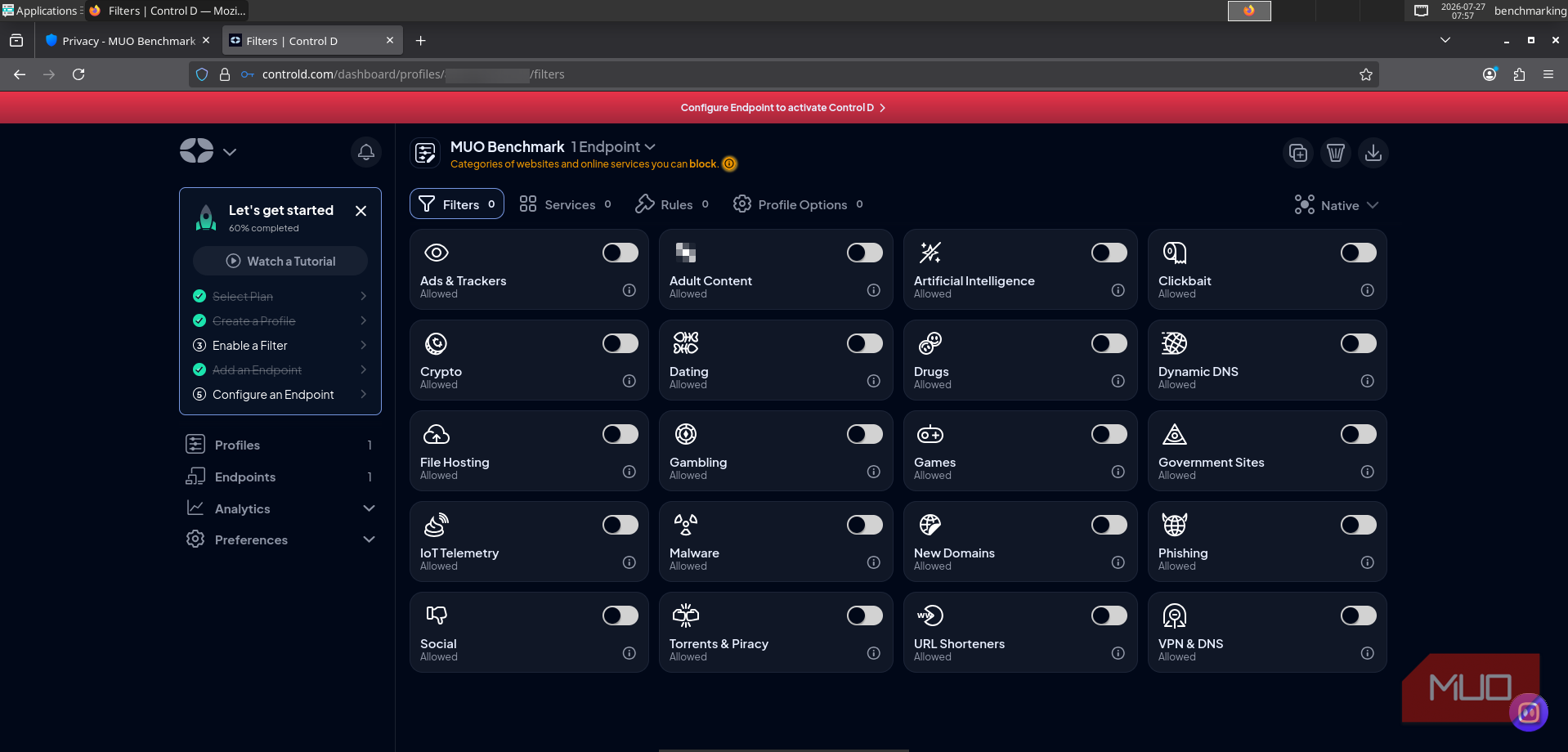The width and height of the screenshot is (1568, 752).
Task: Toggle Artificial Intelligence filter on
Action: point(1109,253)
